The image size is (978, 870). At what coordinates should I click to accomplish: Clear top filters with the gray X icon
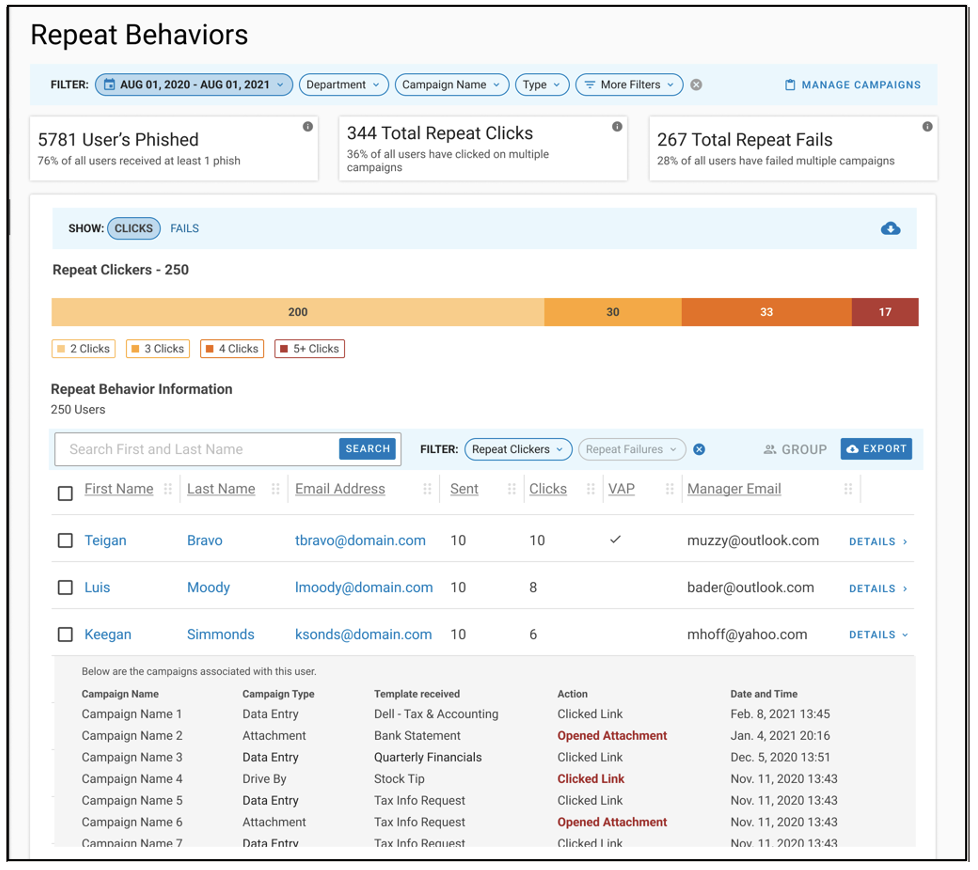(x=696, y=85)
